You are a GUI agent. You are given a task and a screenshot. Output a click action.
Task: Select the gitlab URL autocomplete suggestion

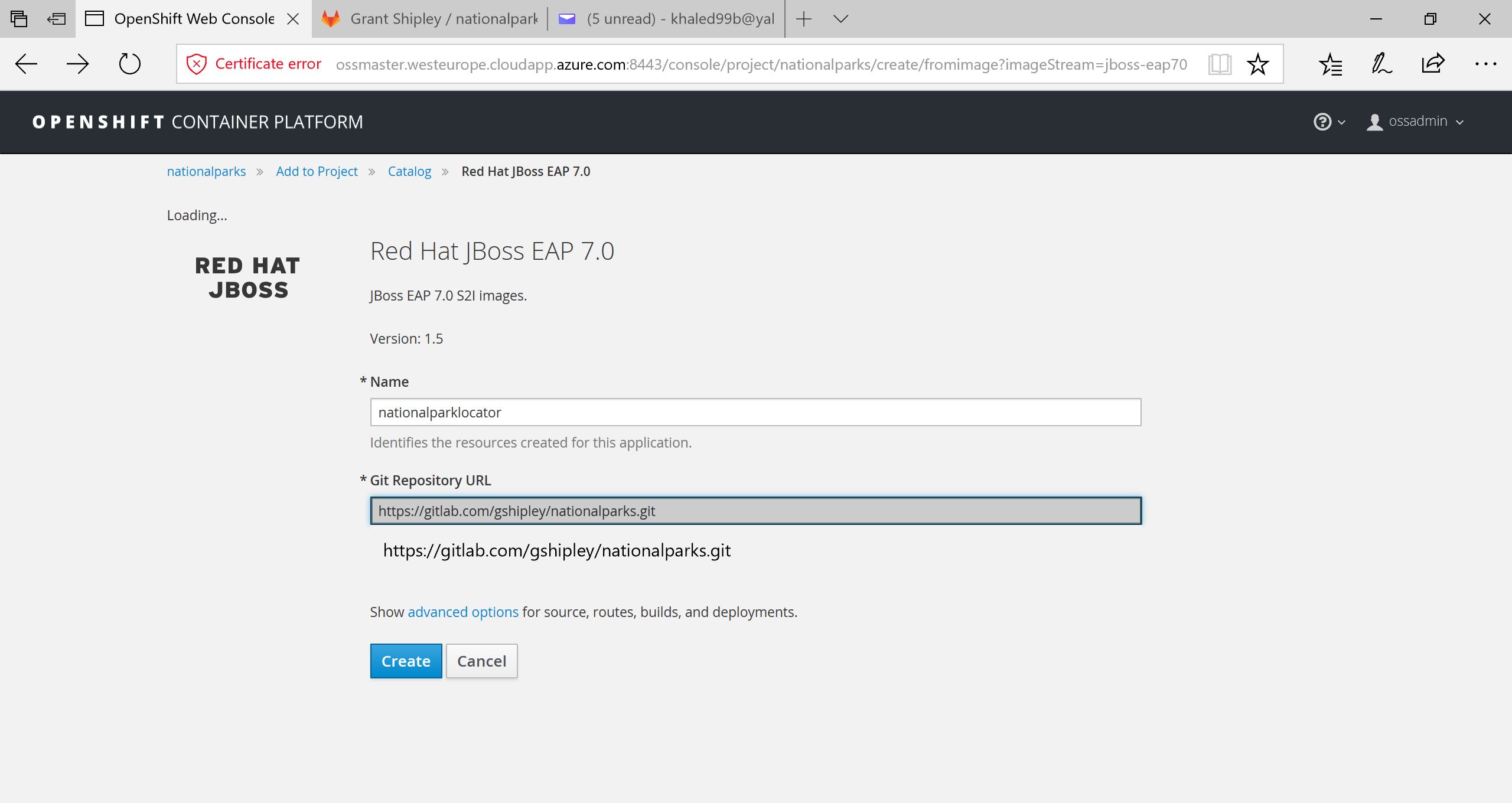(556, 550)
